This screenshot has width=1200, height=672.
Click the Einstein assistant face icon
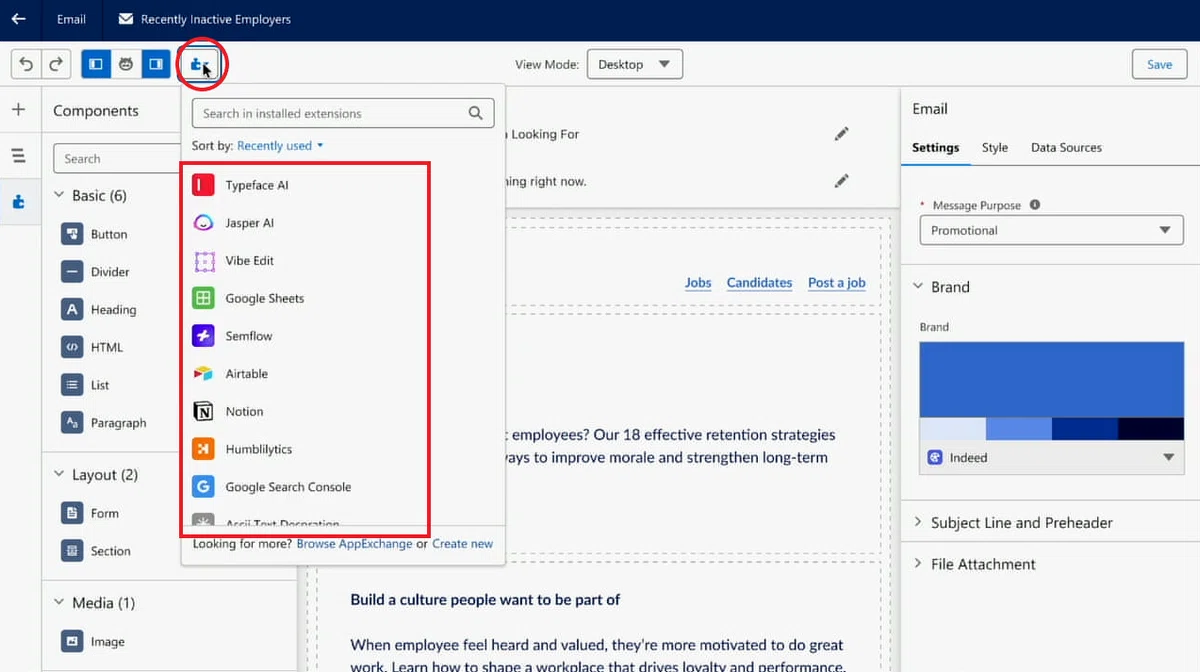point(126,64)
